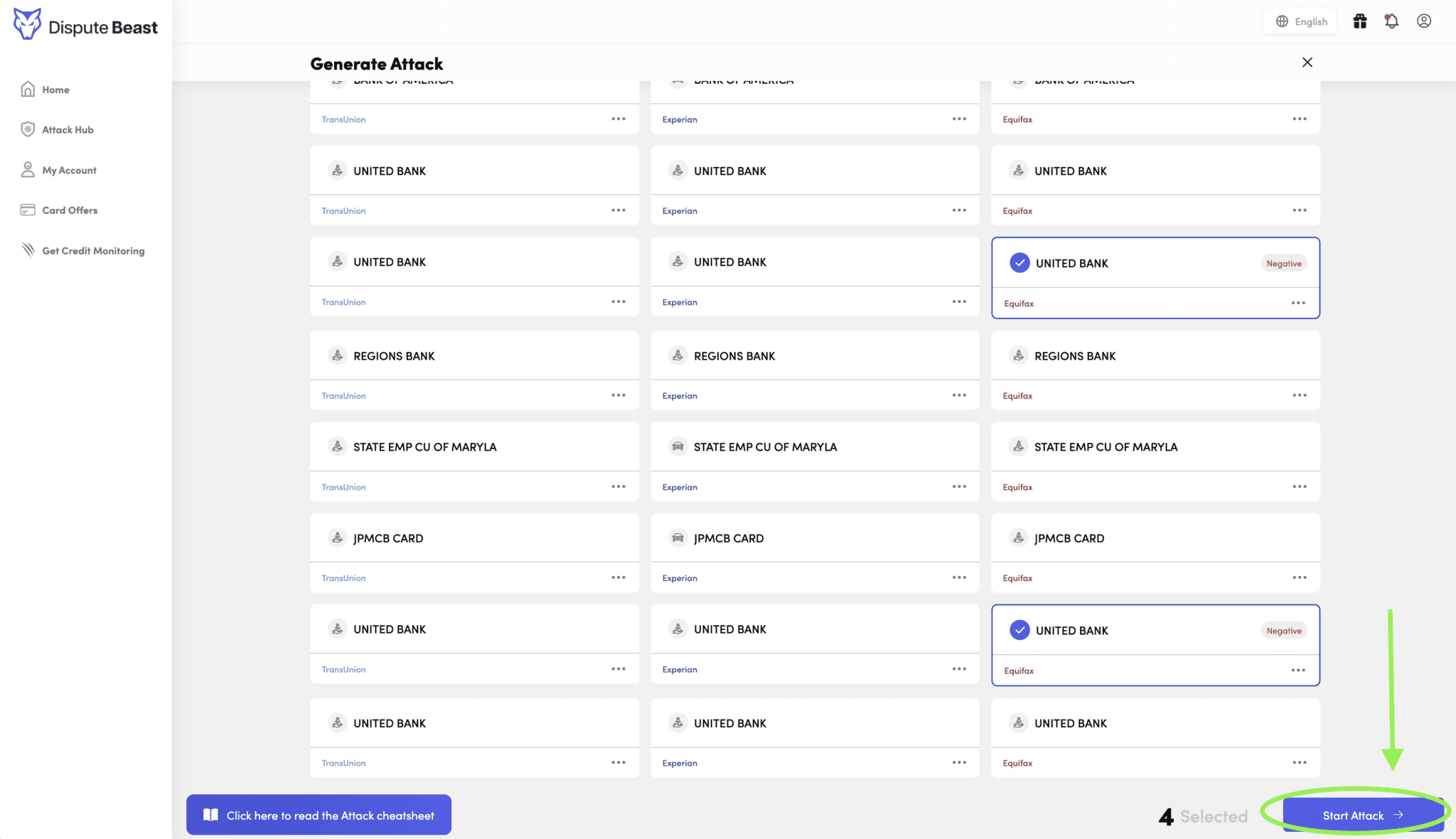The height and width of the screenshot is (839, 1456).
Task: Open the gift rewards icon
Action: click(1360, 21)
